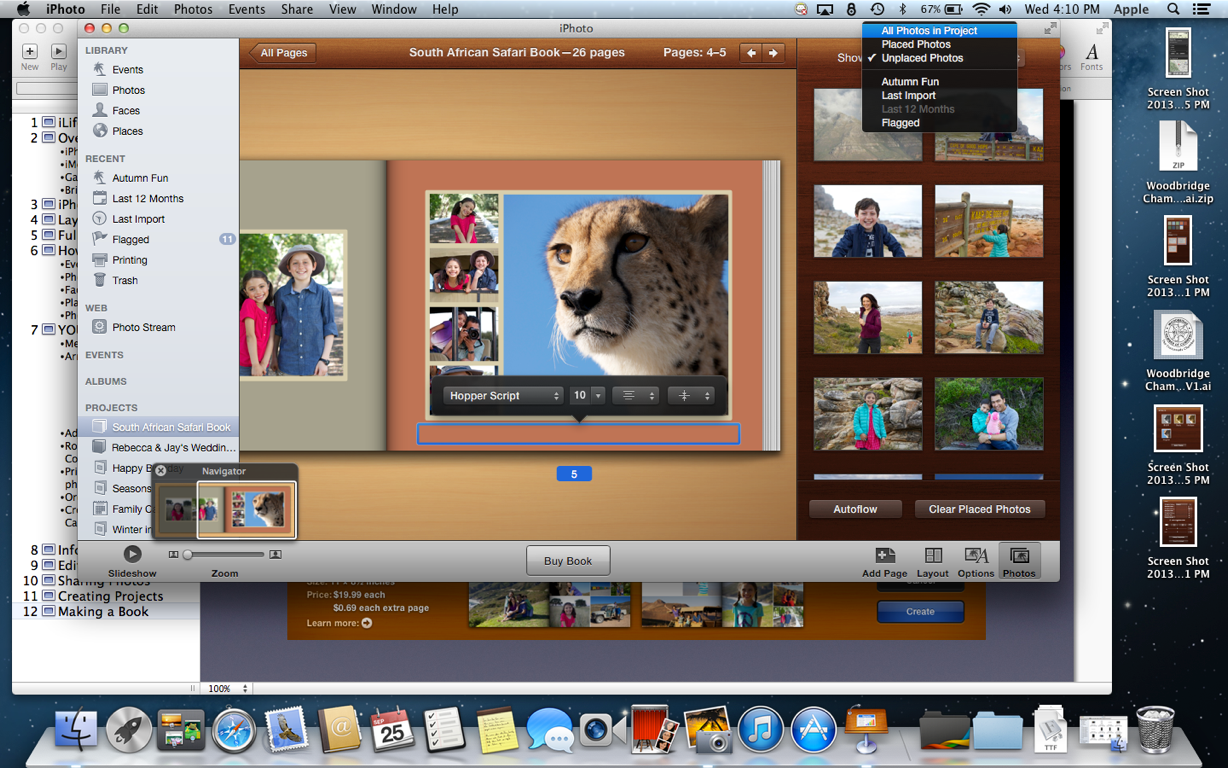Start the Slideshow play button

pyautogui.click(x=132, y=554)
